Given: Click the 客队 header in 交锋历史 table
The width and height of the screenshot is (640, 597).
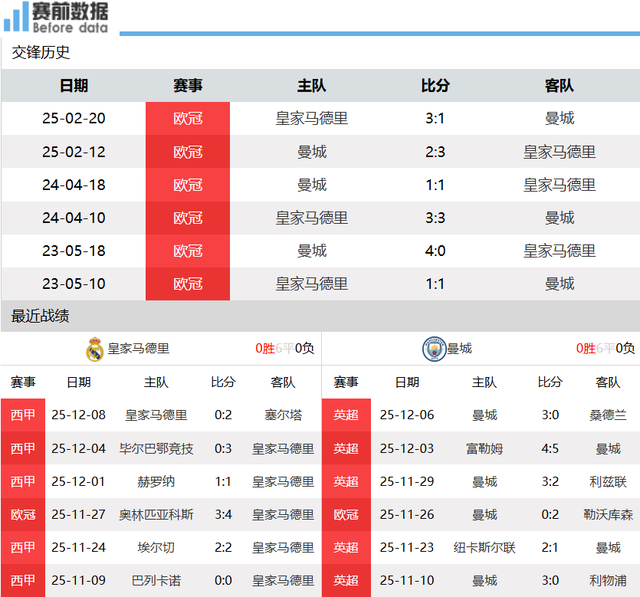Looking at the screenshot, I should coord(559,86).
